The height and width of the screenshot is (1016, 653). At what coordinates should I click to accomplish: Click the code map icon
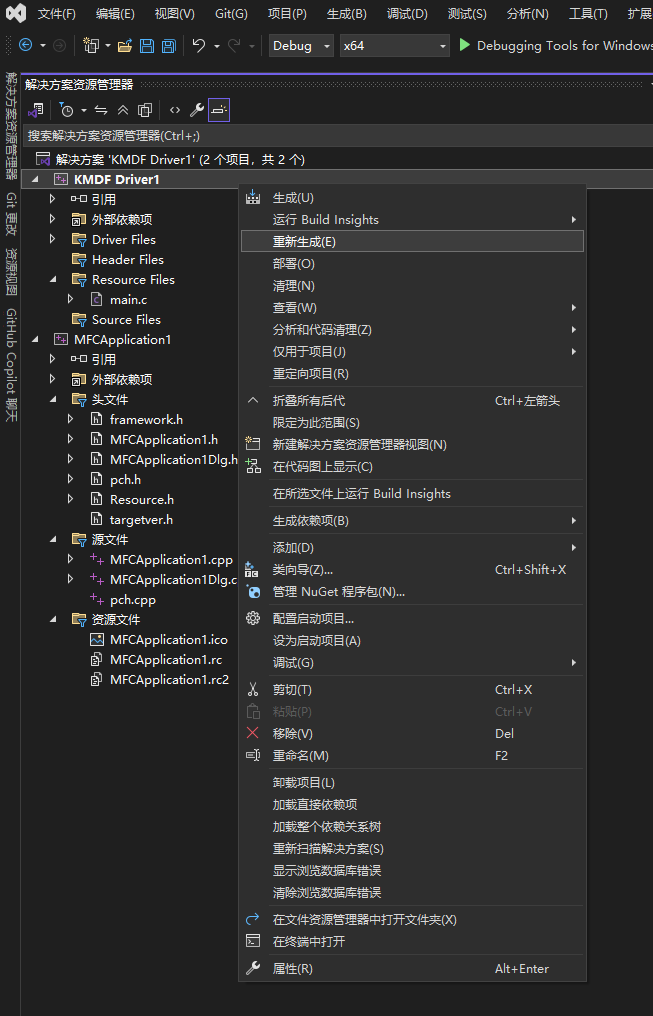pyautogui.click(x=253, y=467)
